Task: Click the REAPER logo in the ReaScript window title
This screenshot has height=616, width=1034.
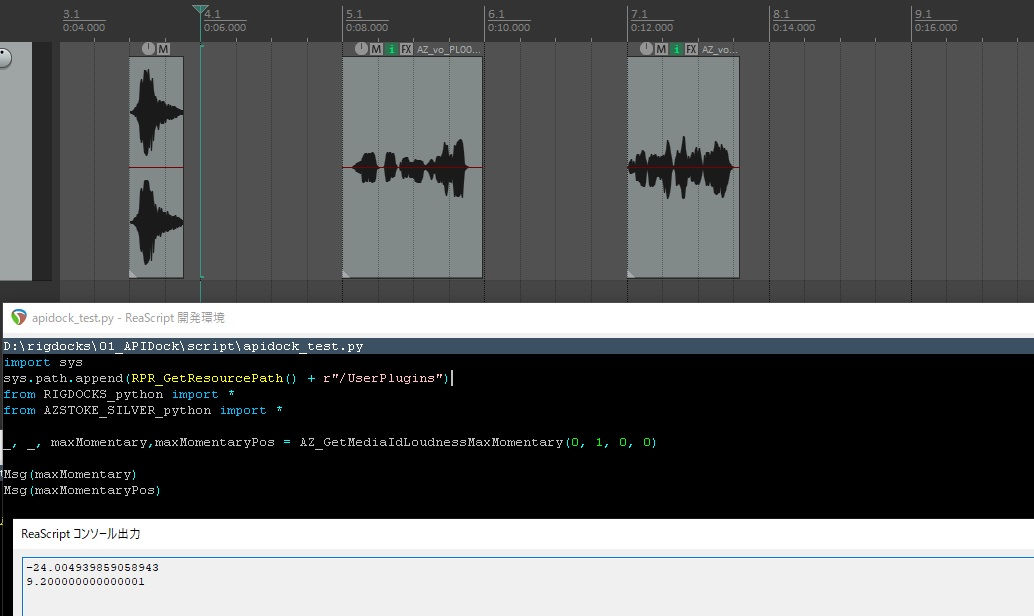Action: 18,317
